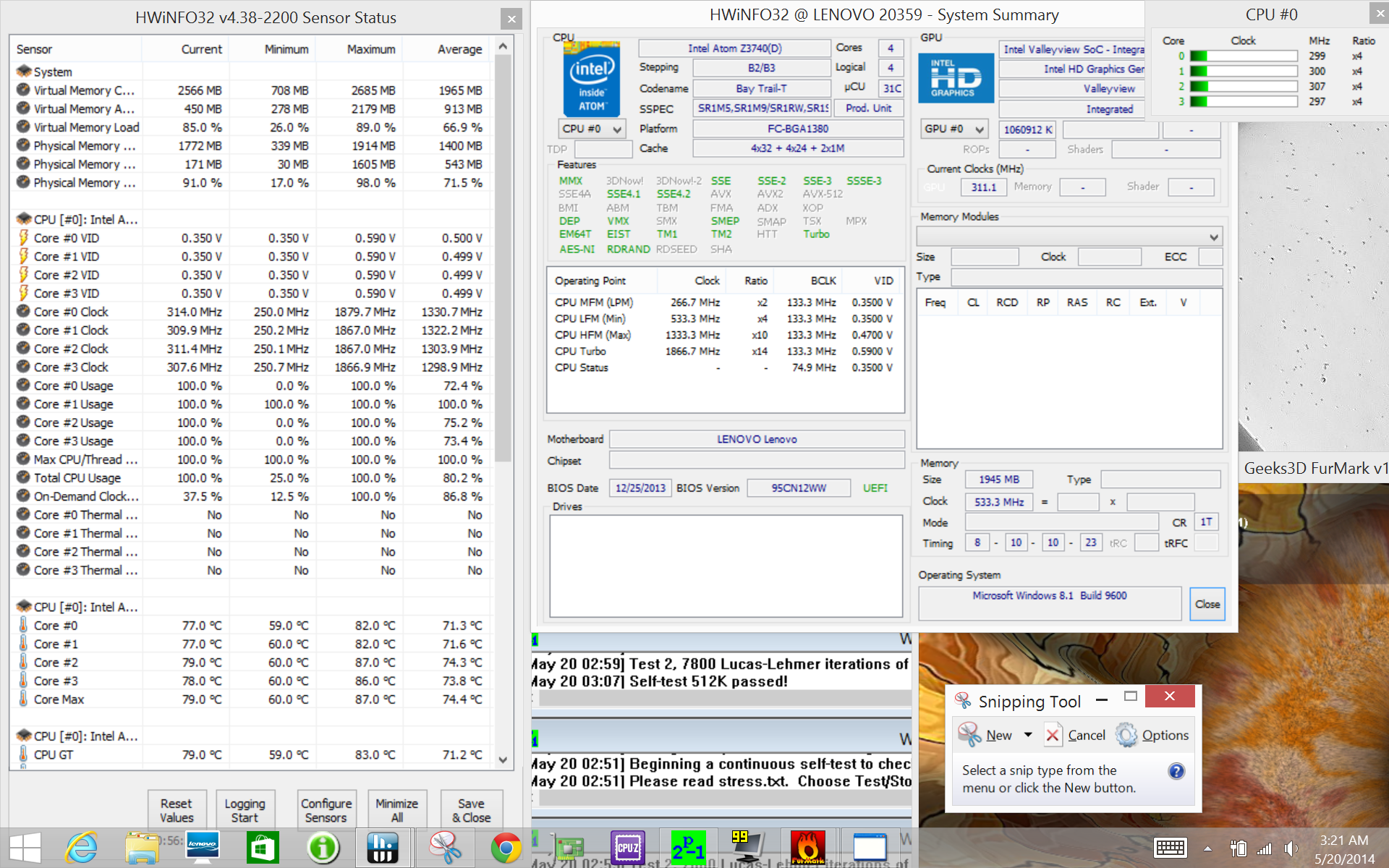This screenshot has width=1389, height=868.
Task: Click the green circuit board taskbar icon
Action: (569, 848)
